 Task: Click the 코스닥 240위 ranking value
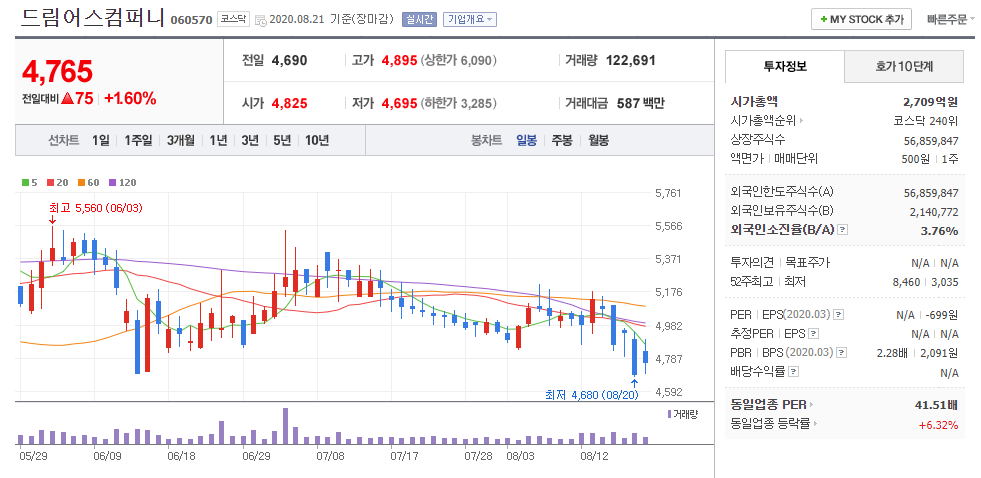(925, 121)
